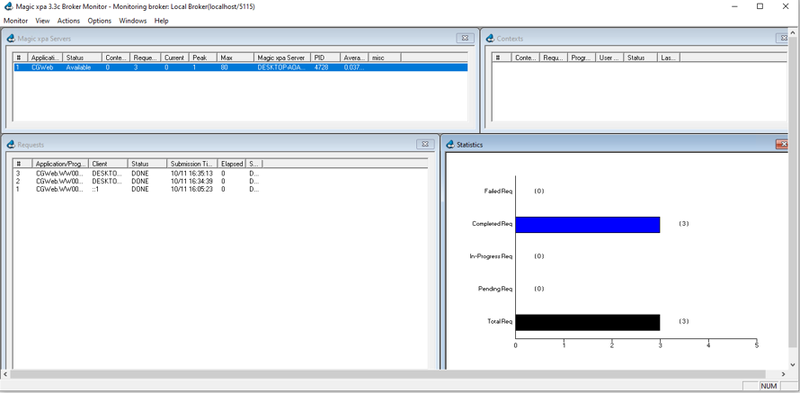The width and height of the screenshot is (800, 393).
Task: Click the black Total Req bar
Action: click(x=588, y=323)
